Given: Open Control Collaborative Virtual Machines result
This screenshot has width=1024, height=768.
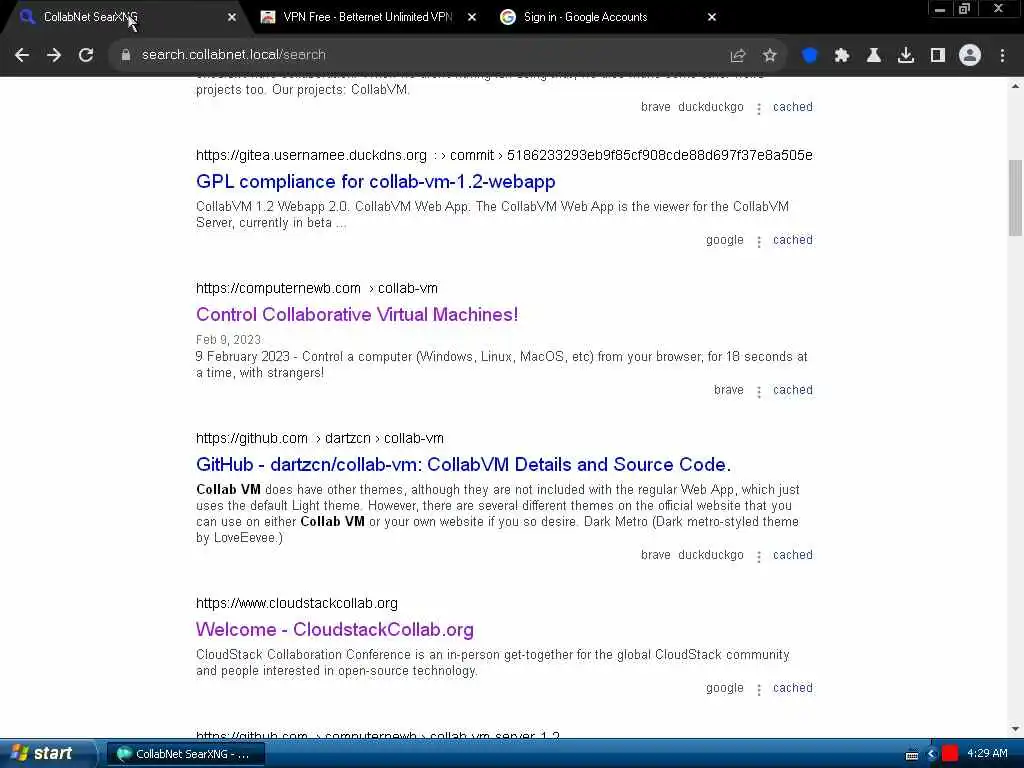Looking at the screenshot, I should (357, 315).
